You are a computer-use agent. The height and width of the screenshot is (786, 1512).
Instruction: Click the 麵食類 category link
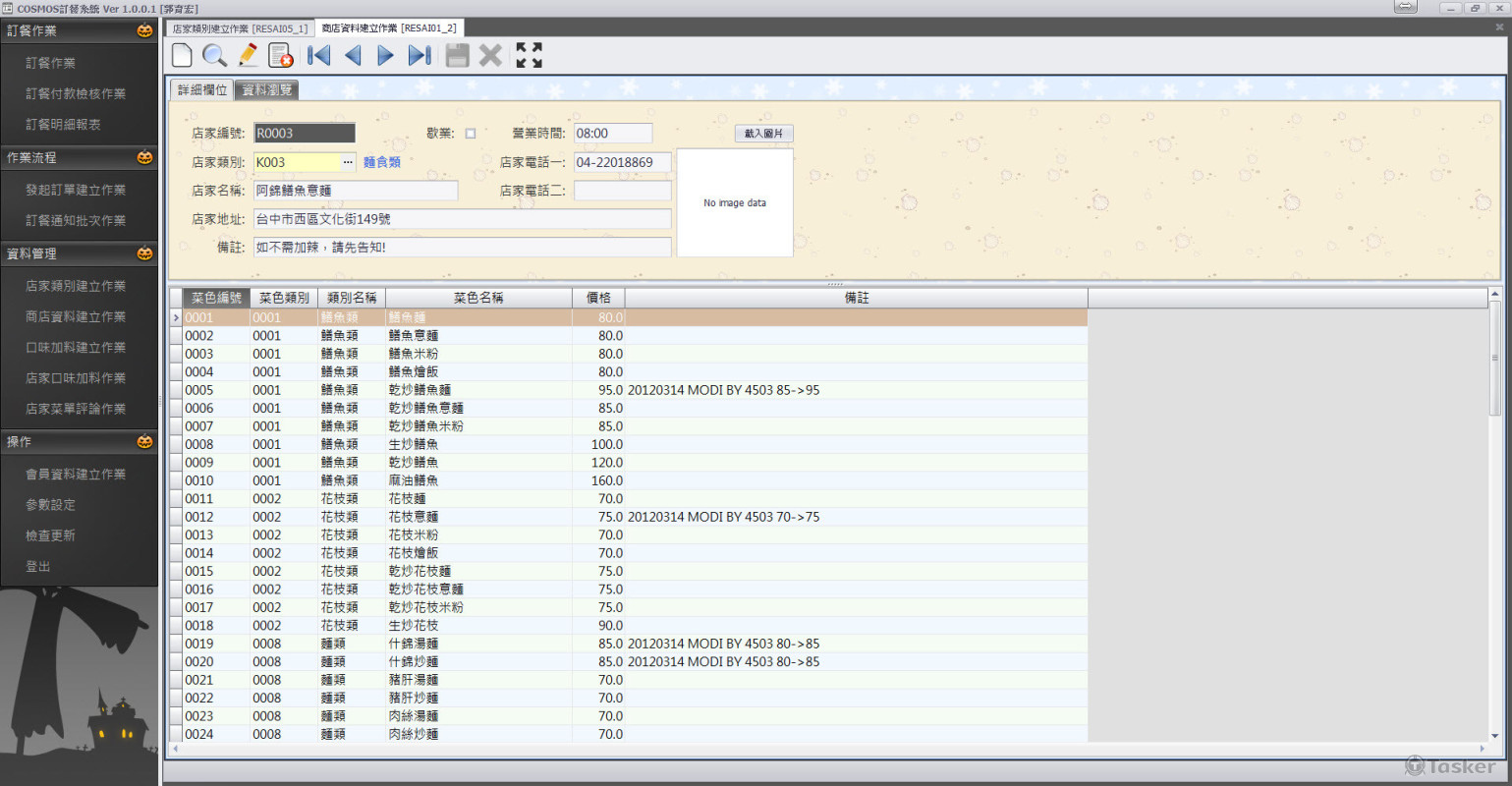click(x=382, y=162)
